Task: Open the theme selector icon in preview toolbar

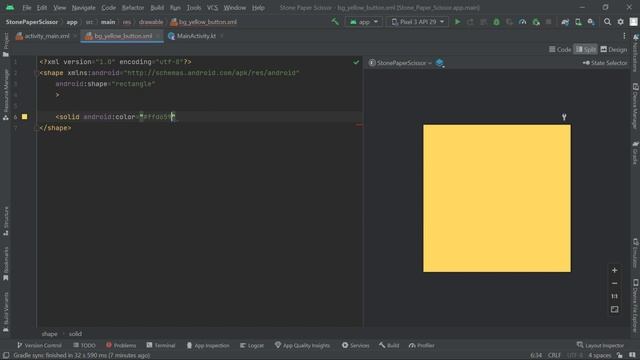Action: pos(440,63)
